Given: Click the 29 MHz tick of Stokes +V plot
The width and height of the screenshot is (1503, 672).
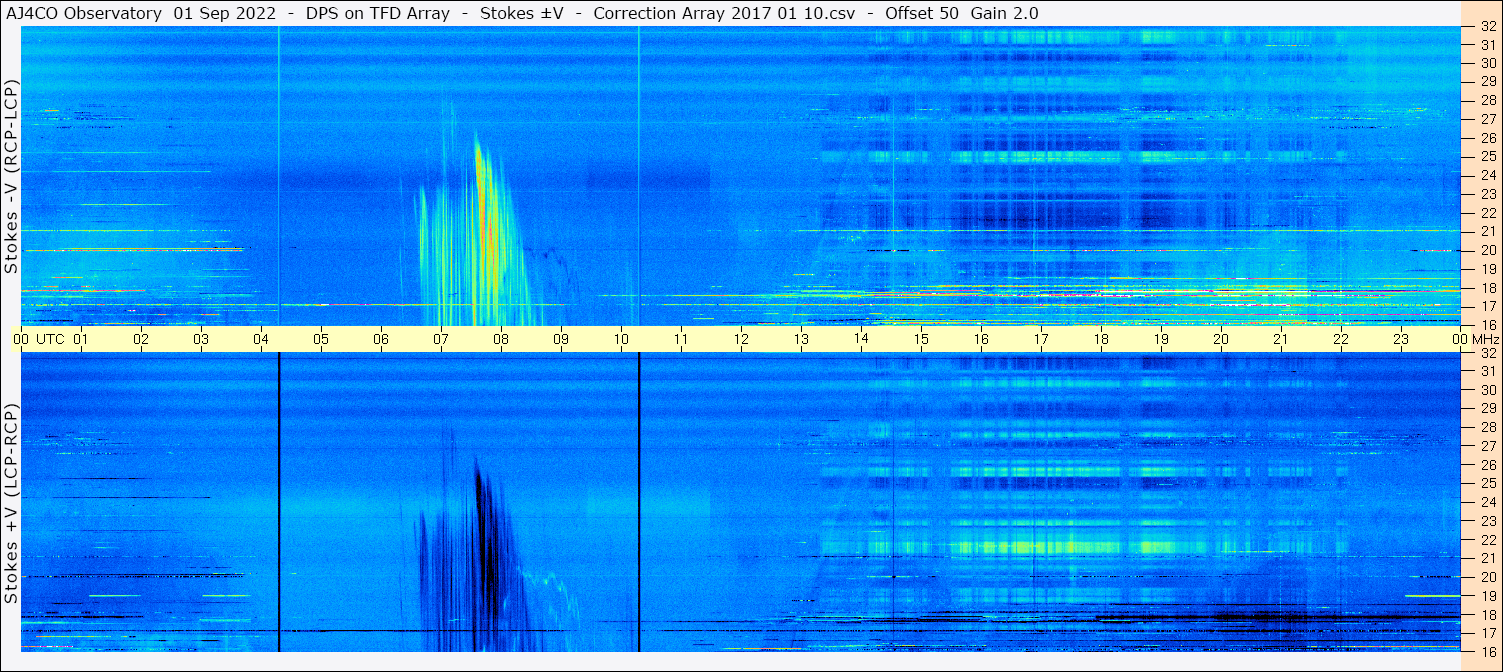Looking at the screenshot, I should pyautogui.click(x=1487, y=409).
